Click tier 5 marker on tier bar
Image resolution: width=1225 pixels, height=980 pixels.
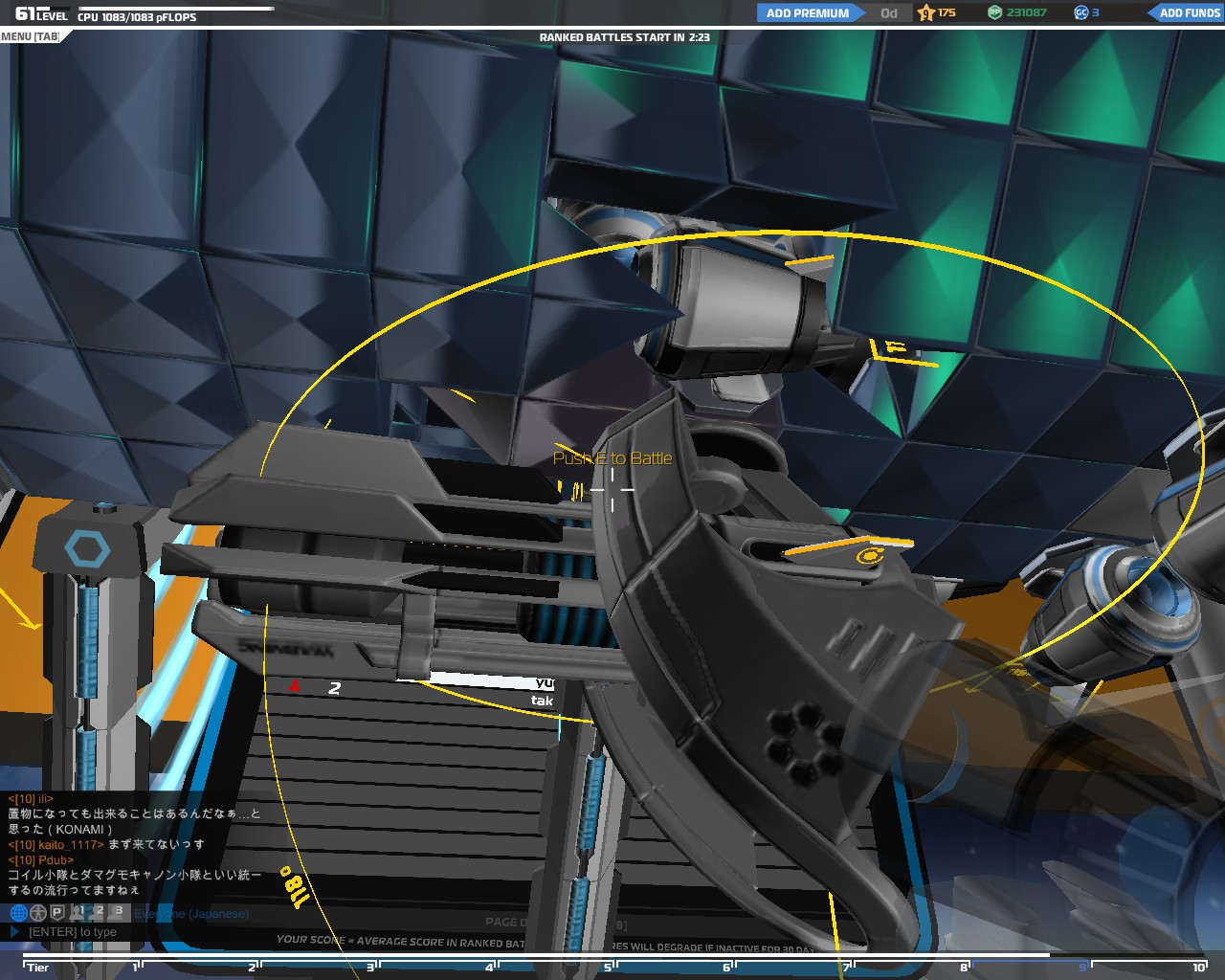click(607, 968)
